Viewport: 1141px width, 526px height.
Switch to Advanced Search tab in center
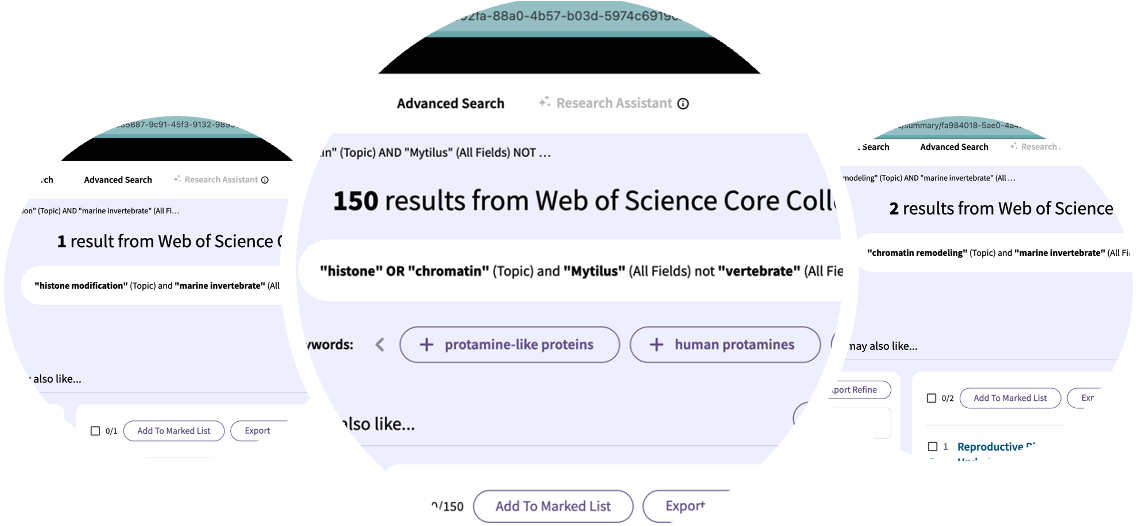tap(450, 103)
